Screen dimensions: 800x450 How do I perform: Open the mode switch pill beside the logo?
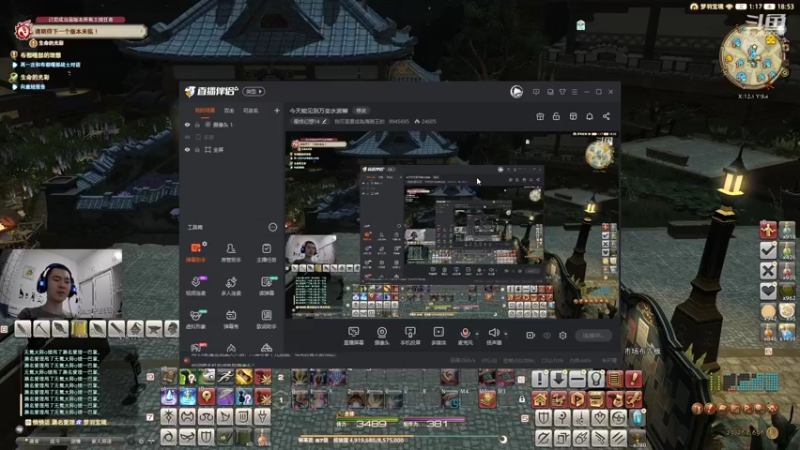254,91
